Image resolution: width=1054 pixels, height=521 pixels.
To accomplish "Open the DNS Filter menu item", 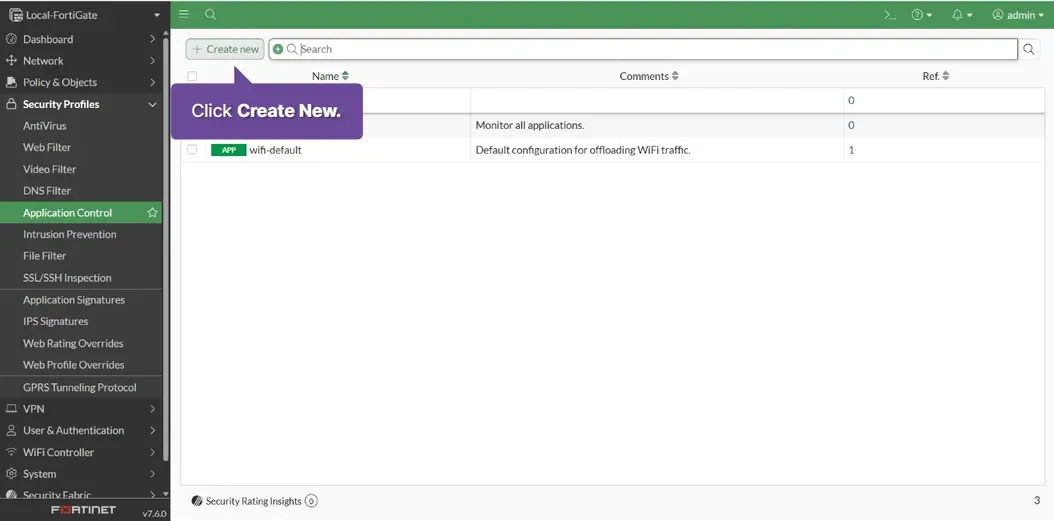I will (x=81, y=191).
